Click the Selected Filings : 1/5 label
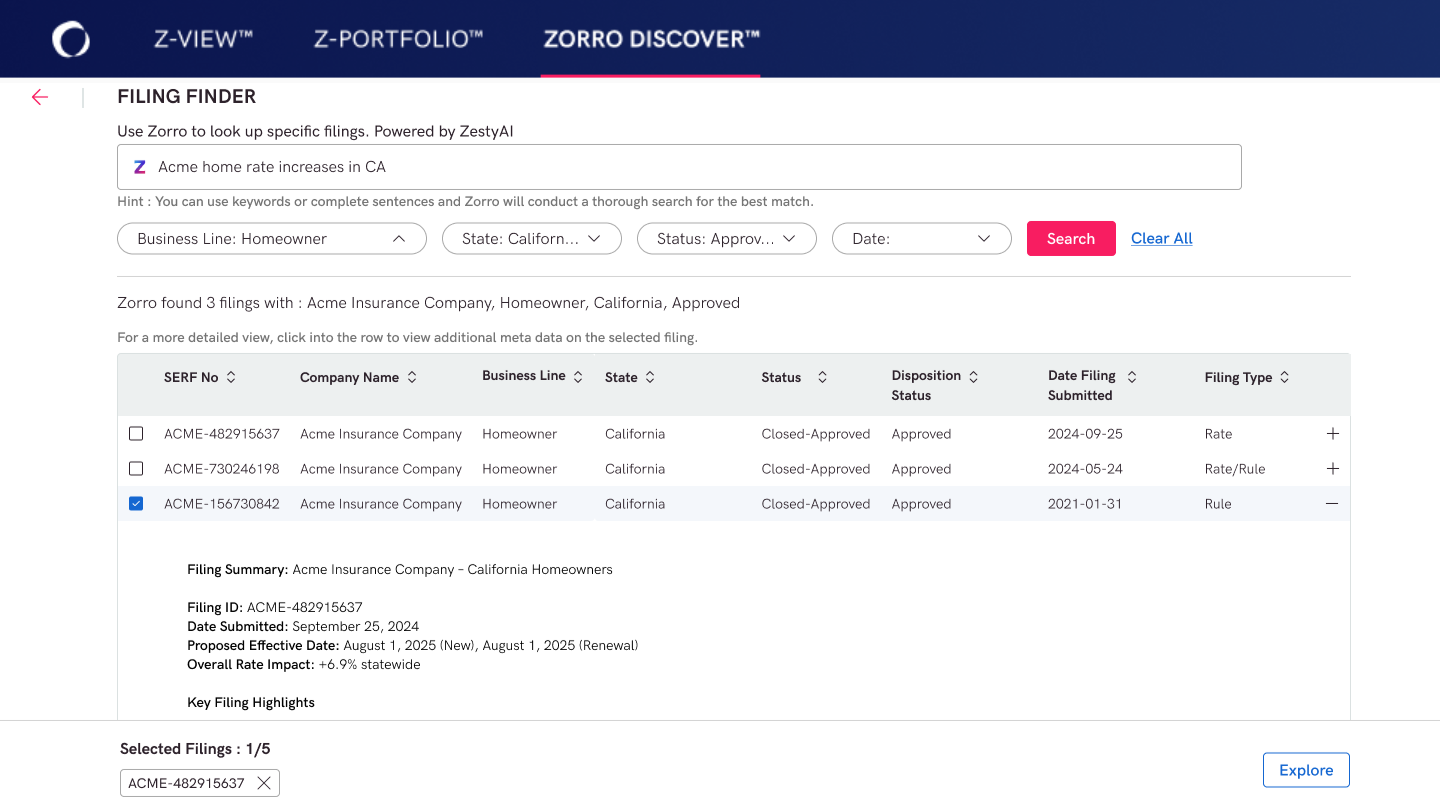This screenshot has height=800, width=1440. click(195, 748)
